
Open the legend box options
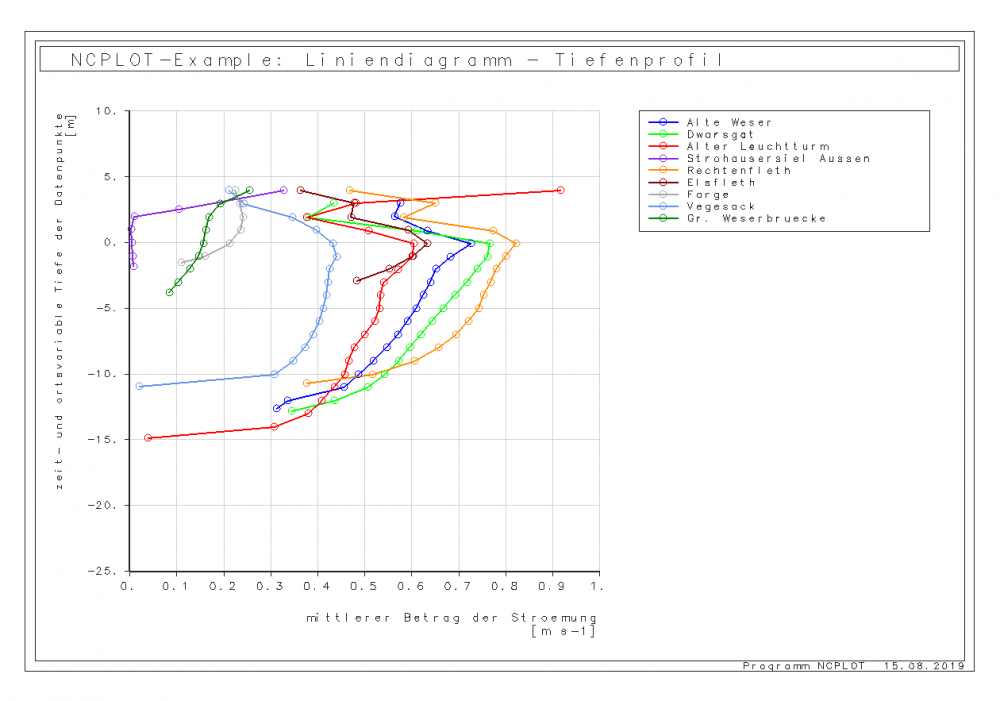784,169
